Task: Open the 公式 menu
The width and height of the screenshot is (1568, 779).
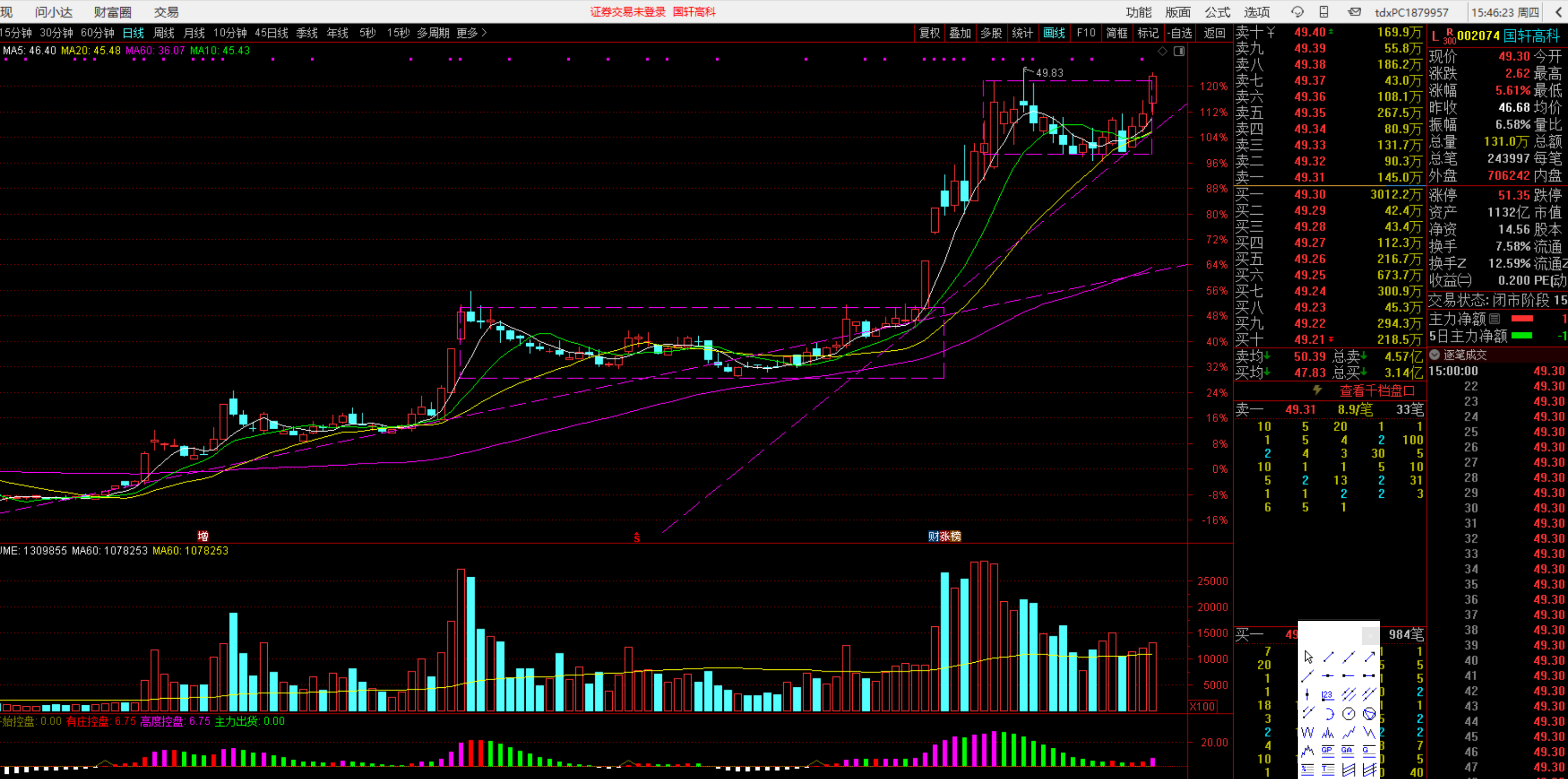Action: click(1217, 12)
